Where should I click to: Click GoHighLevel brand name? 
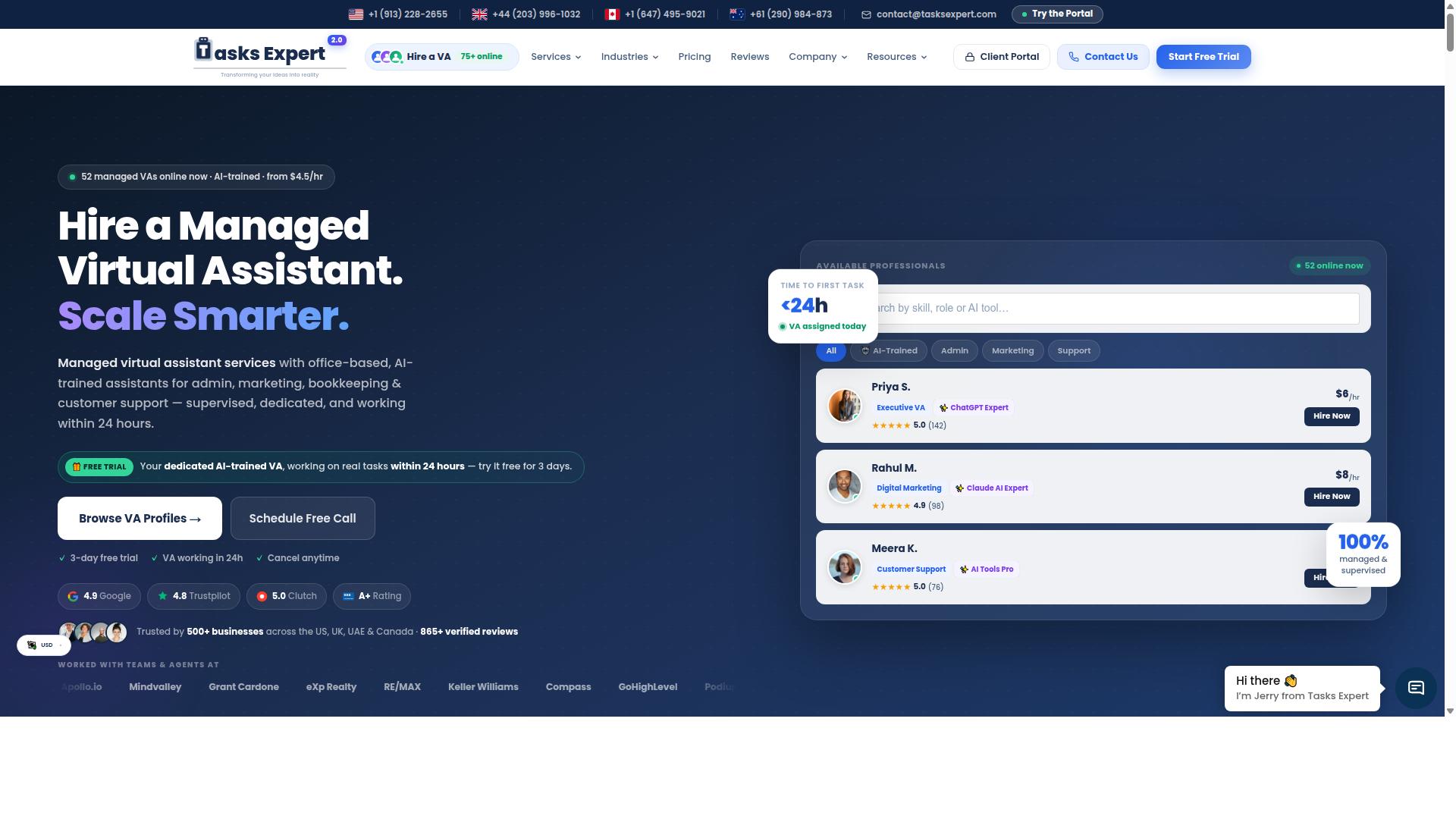click(x=648, y=687)
